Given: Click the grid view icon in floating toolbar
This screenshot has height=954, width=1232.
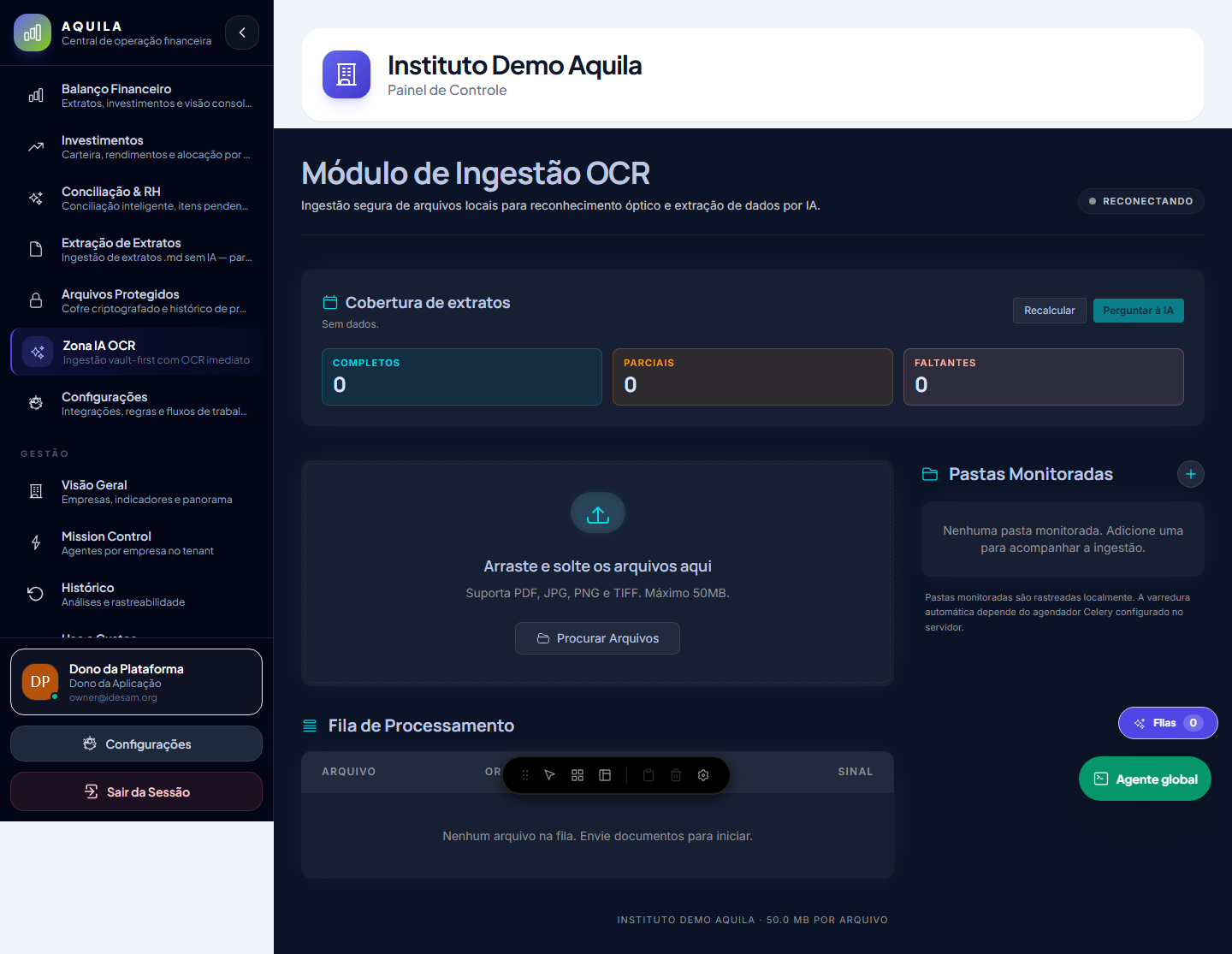Looking at the screenshot, I should tap(577, 775).
